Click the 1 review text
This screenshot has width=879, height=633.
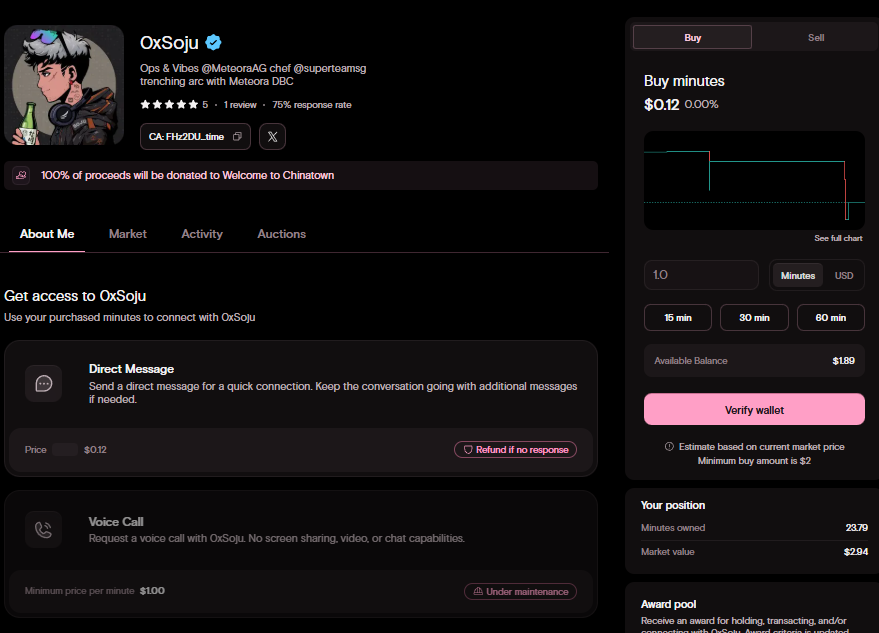coord(240,105)
